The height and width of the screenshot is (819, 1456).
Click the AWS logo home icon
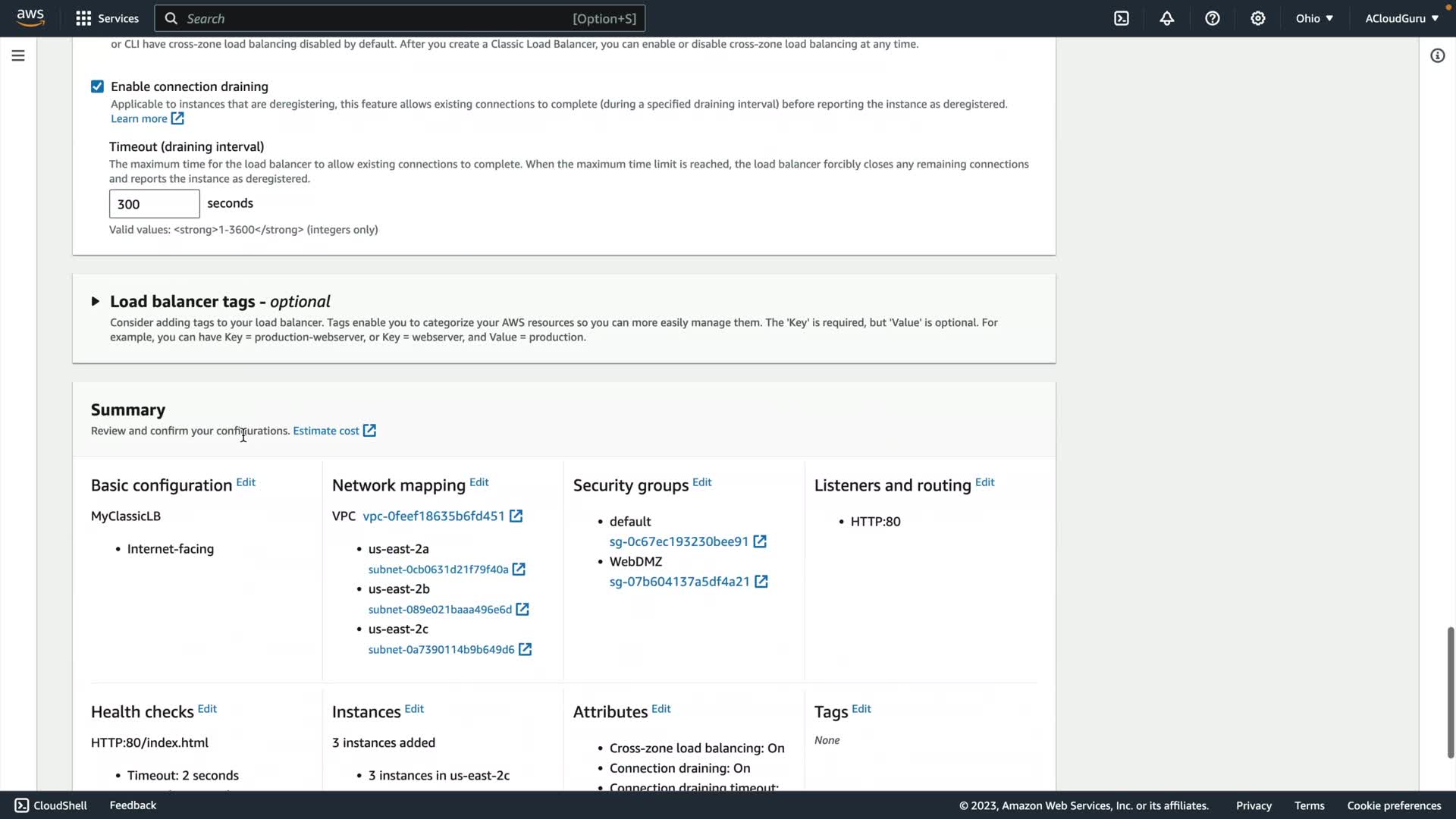(30, 17)
